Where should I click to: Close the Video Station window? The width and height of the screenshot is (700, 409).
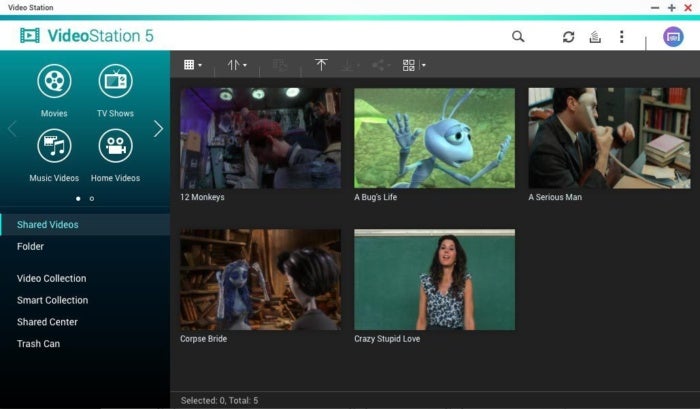(688, 8)
